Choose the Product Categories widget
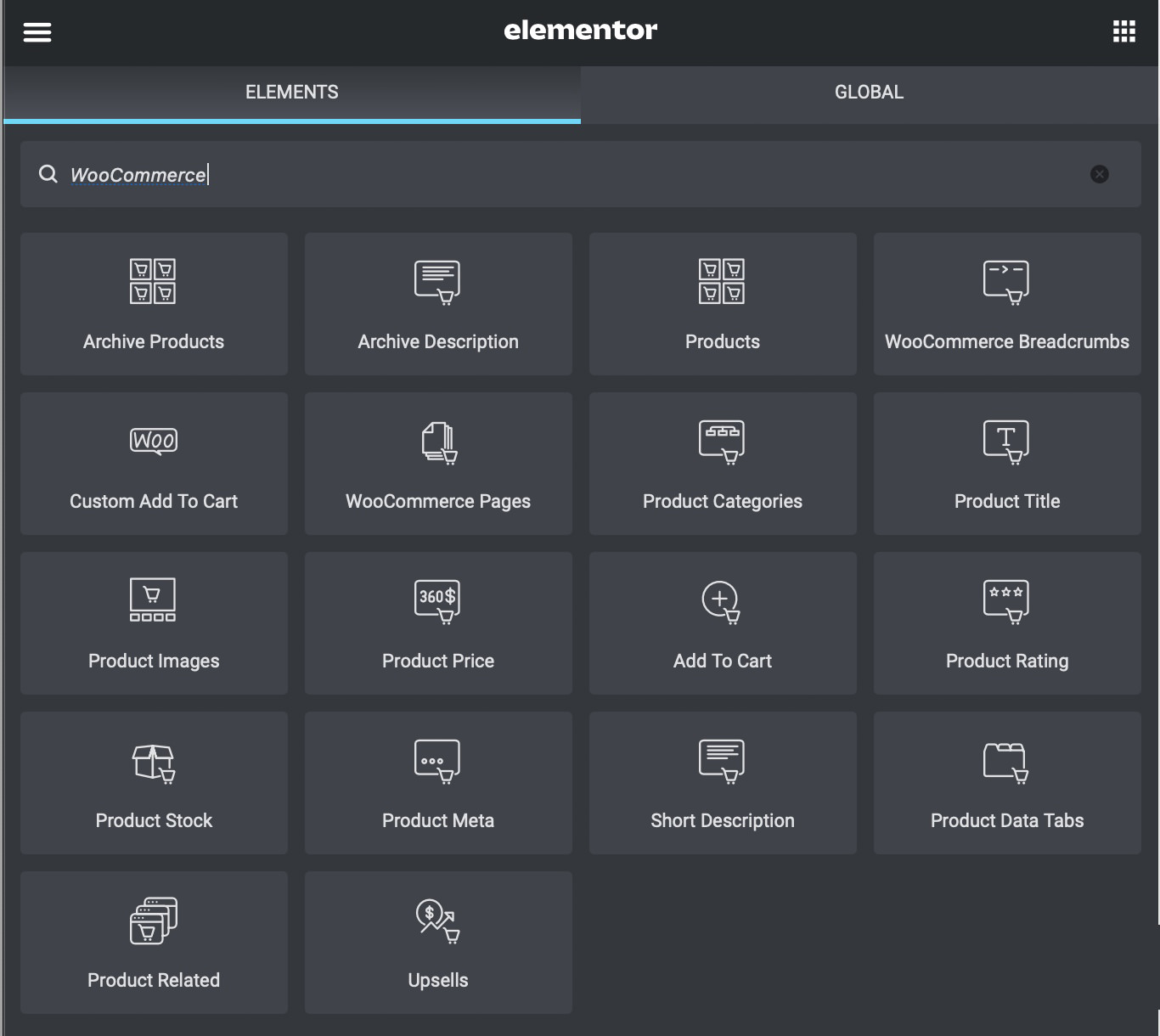 click(723, 464)
